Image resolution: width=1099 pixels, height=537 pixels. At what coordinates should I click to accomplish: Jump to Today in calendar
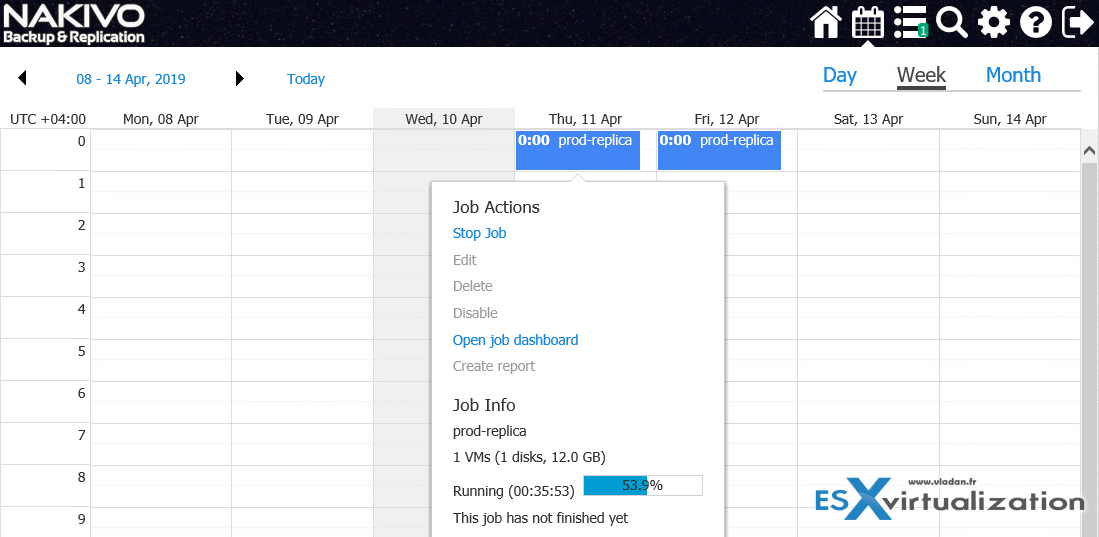[305, 79]
